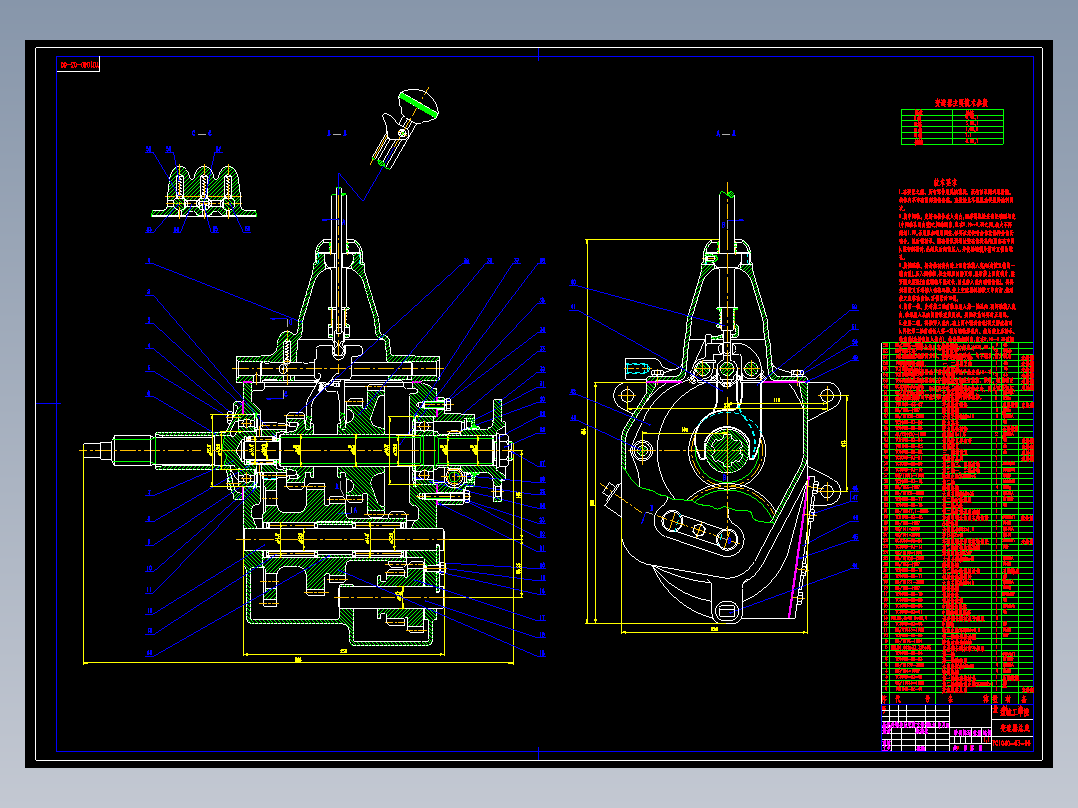Click drawing number TC1040-43-00 in title block
Image resolution: width=1078 pixels, height=808 pixels.
tap(1012, 743)
